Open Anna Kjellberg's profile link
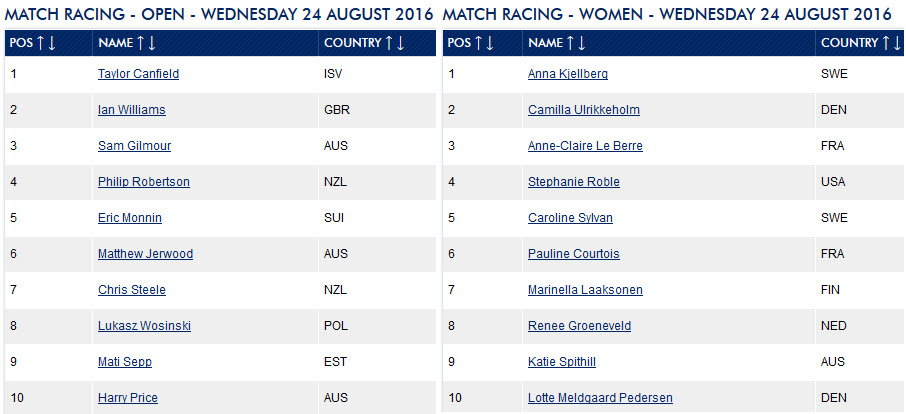 [x=567, y=74]
